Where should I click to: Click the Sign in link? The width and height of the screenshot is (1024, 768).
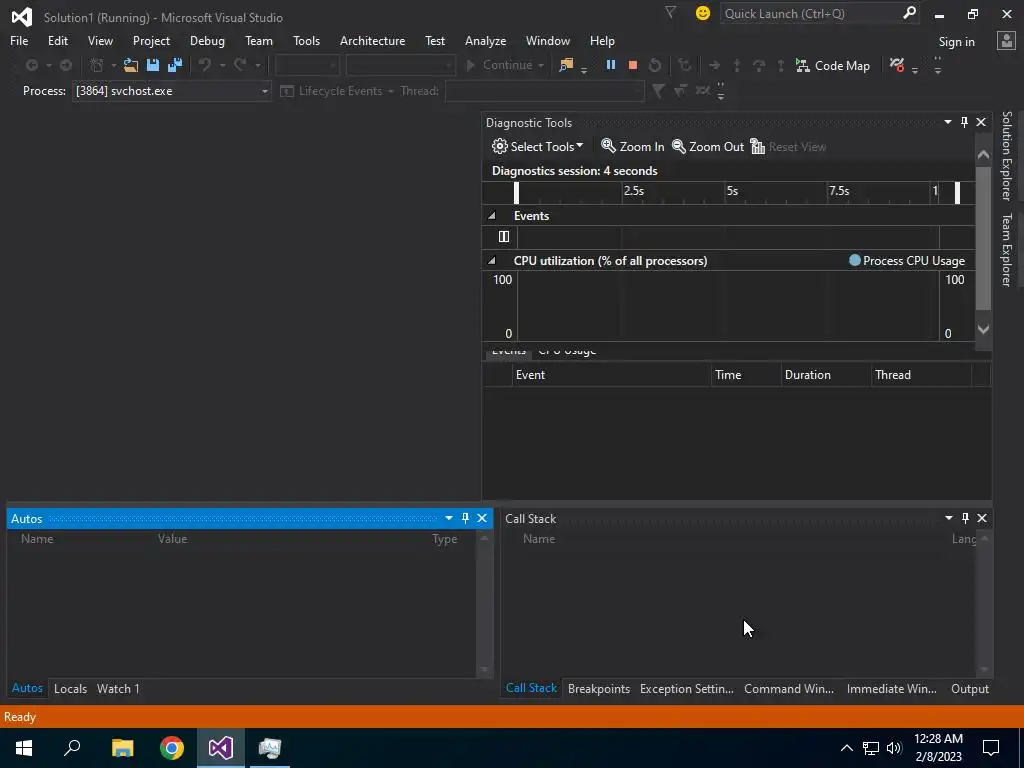956,42
